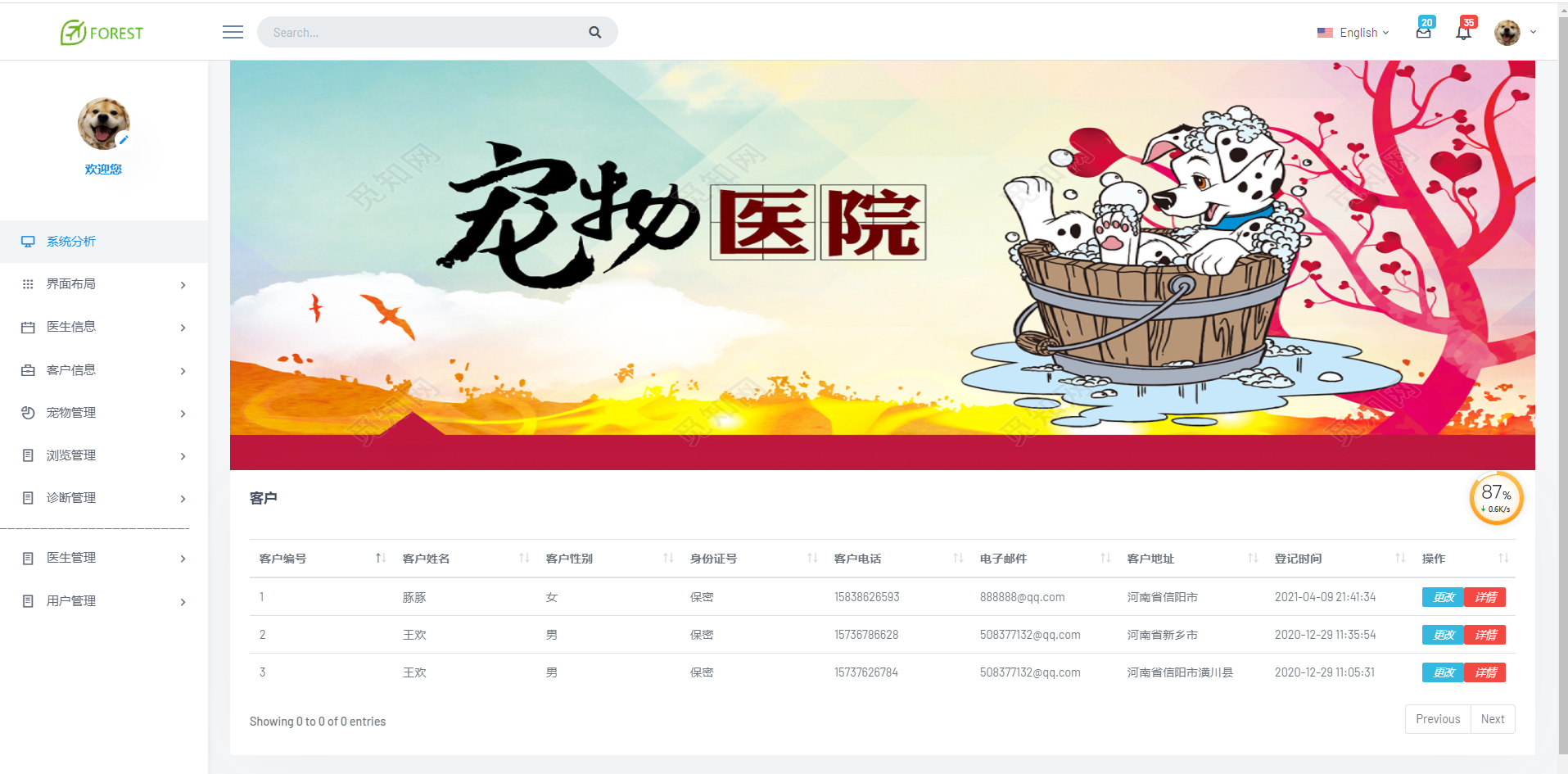
Task: Toggle sorting on 客户姓名 column
Action: tap(523, 558)
